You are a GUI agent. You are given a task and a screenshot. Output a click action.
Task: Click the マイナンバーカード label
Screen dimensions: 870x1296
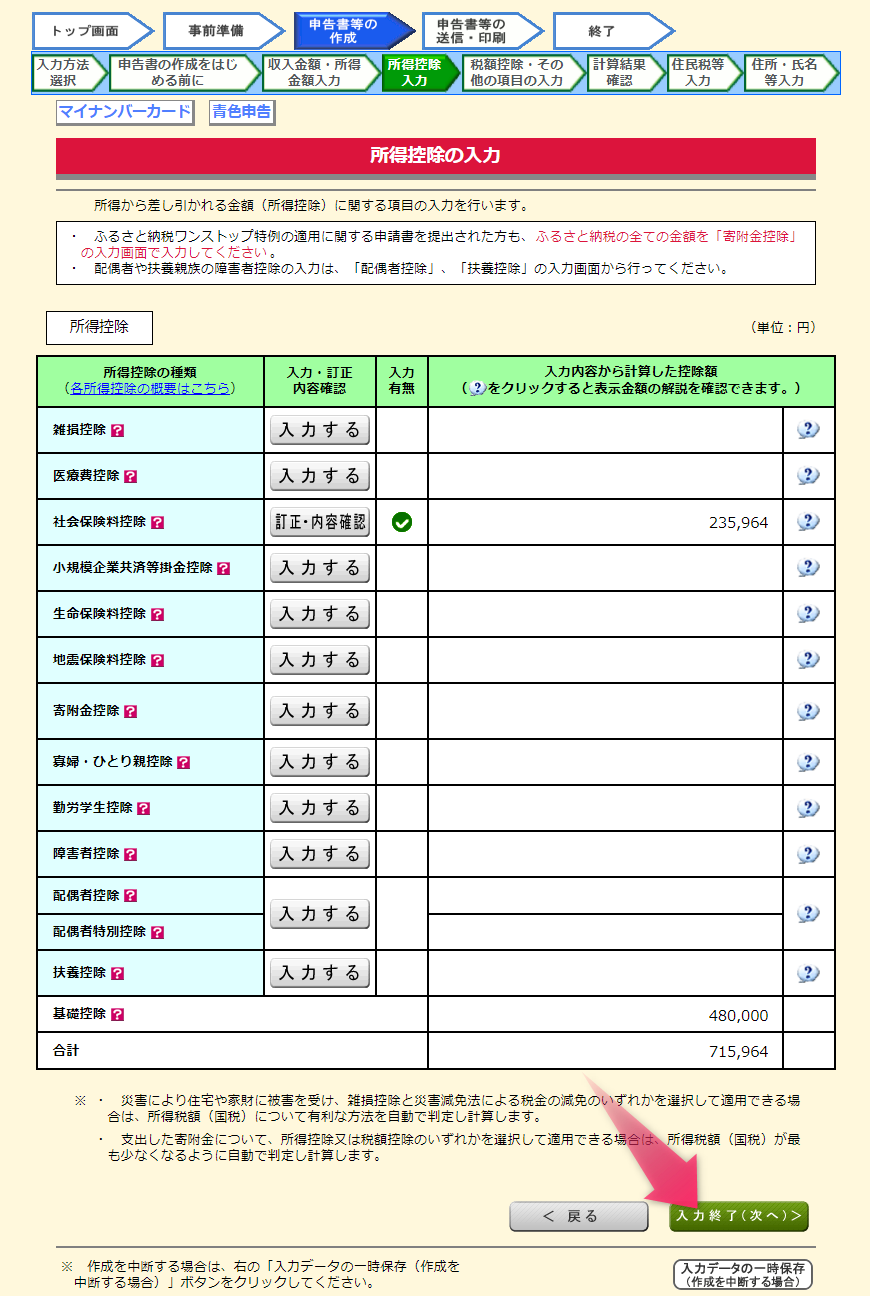[x=124, y=112]
